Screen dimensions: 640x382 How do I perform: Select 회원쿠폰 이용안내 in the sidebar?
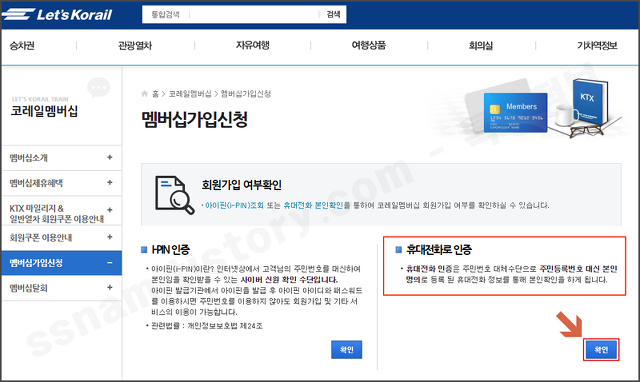(41, 238)
